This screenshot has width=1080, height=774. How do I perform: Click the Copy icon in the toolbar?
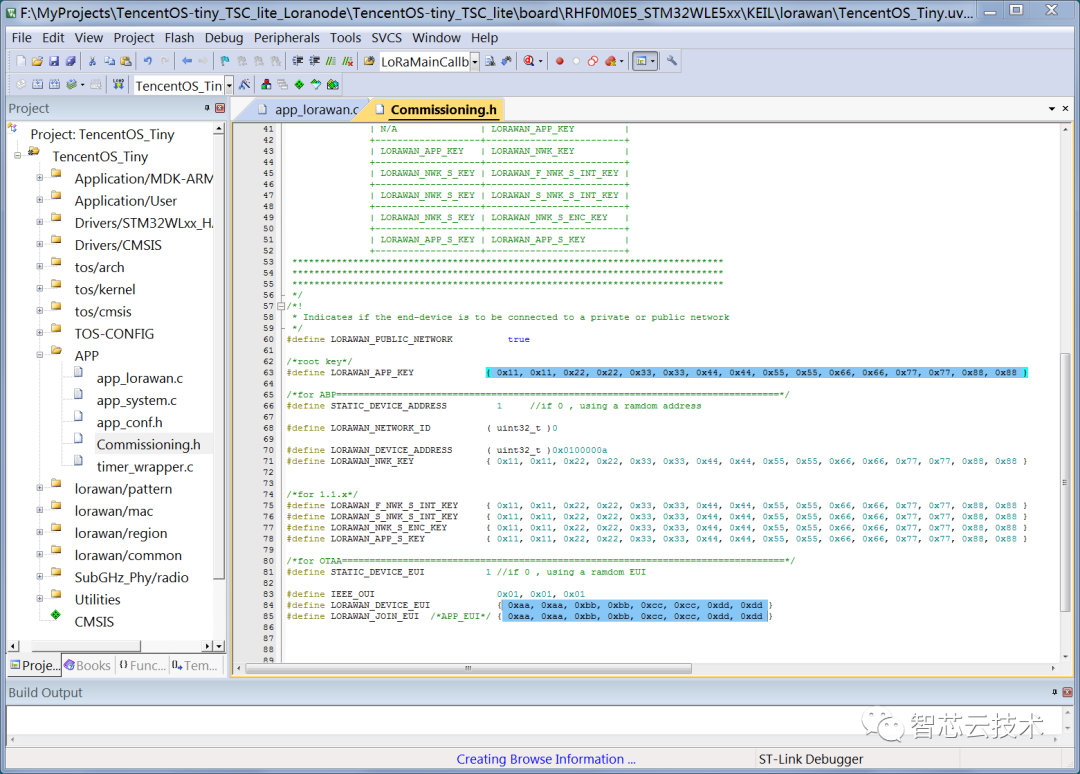coord(109,61)
